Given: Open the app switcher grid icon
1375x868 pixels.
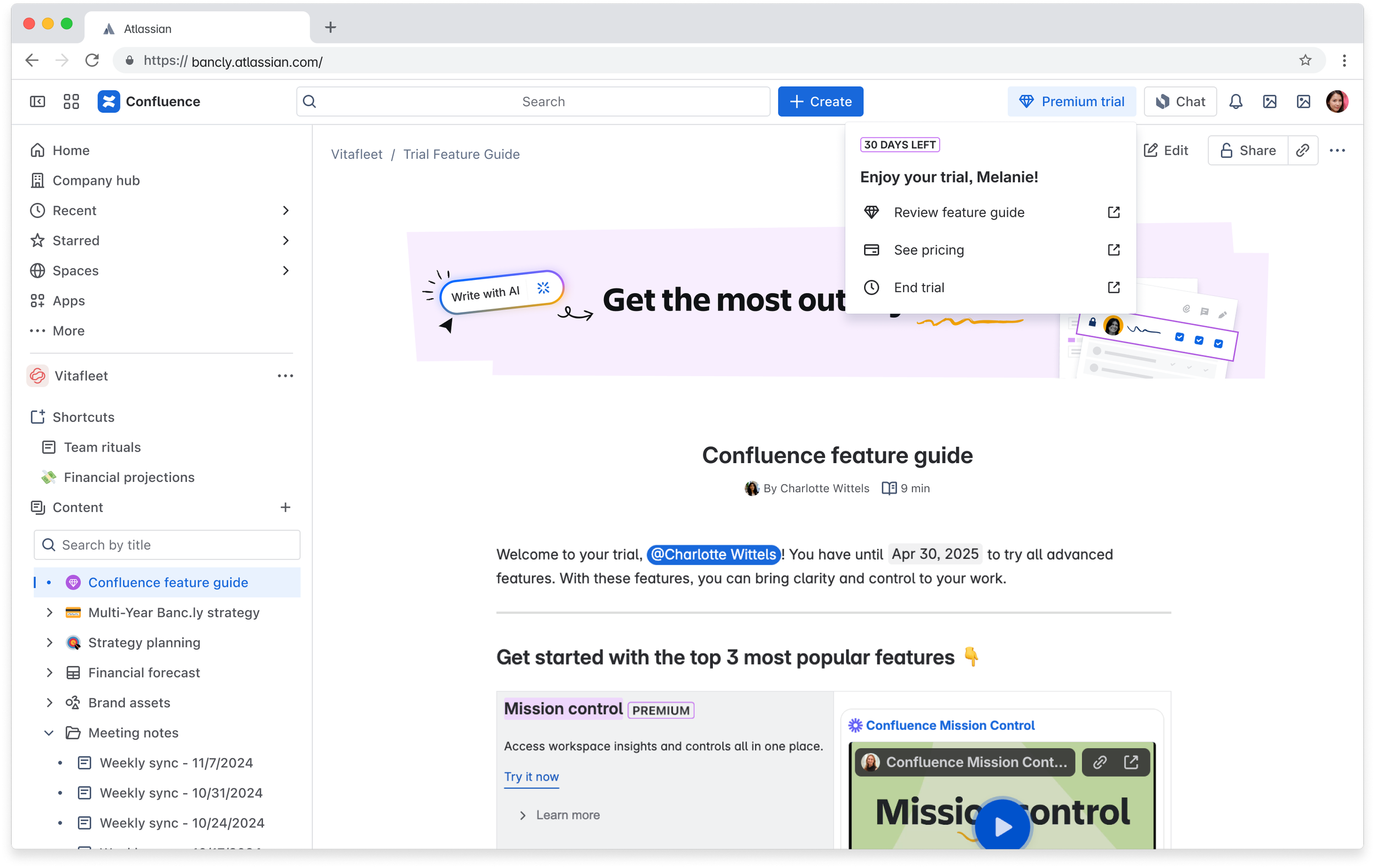Looking at the screenshot, I should tap(71, 102).
